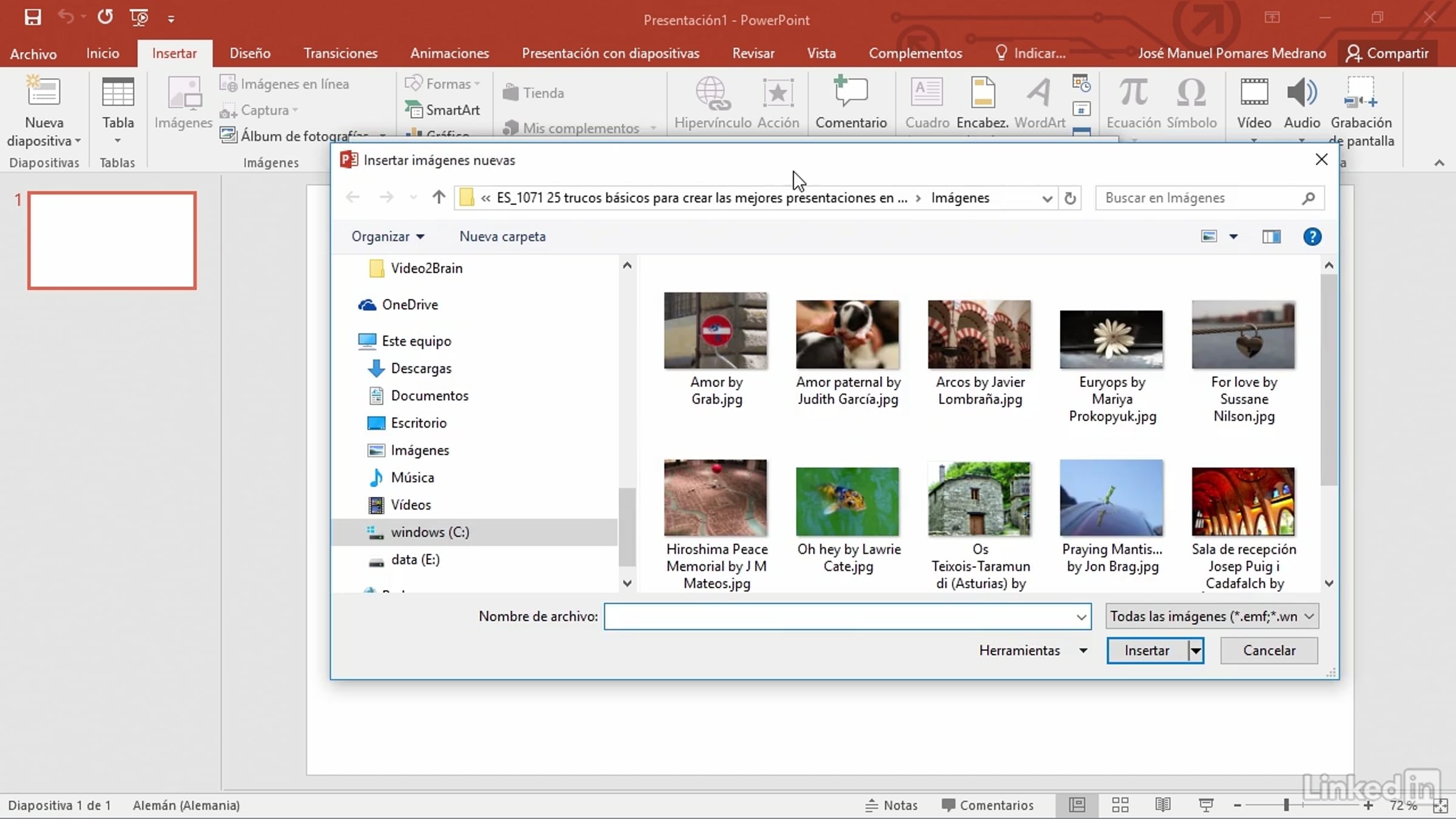1456x819 pixels.
Task: Fit slide to current window
Action: point(1440,806)
